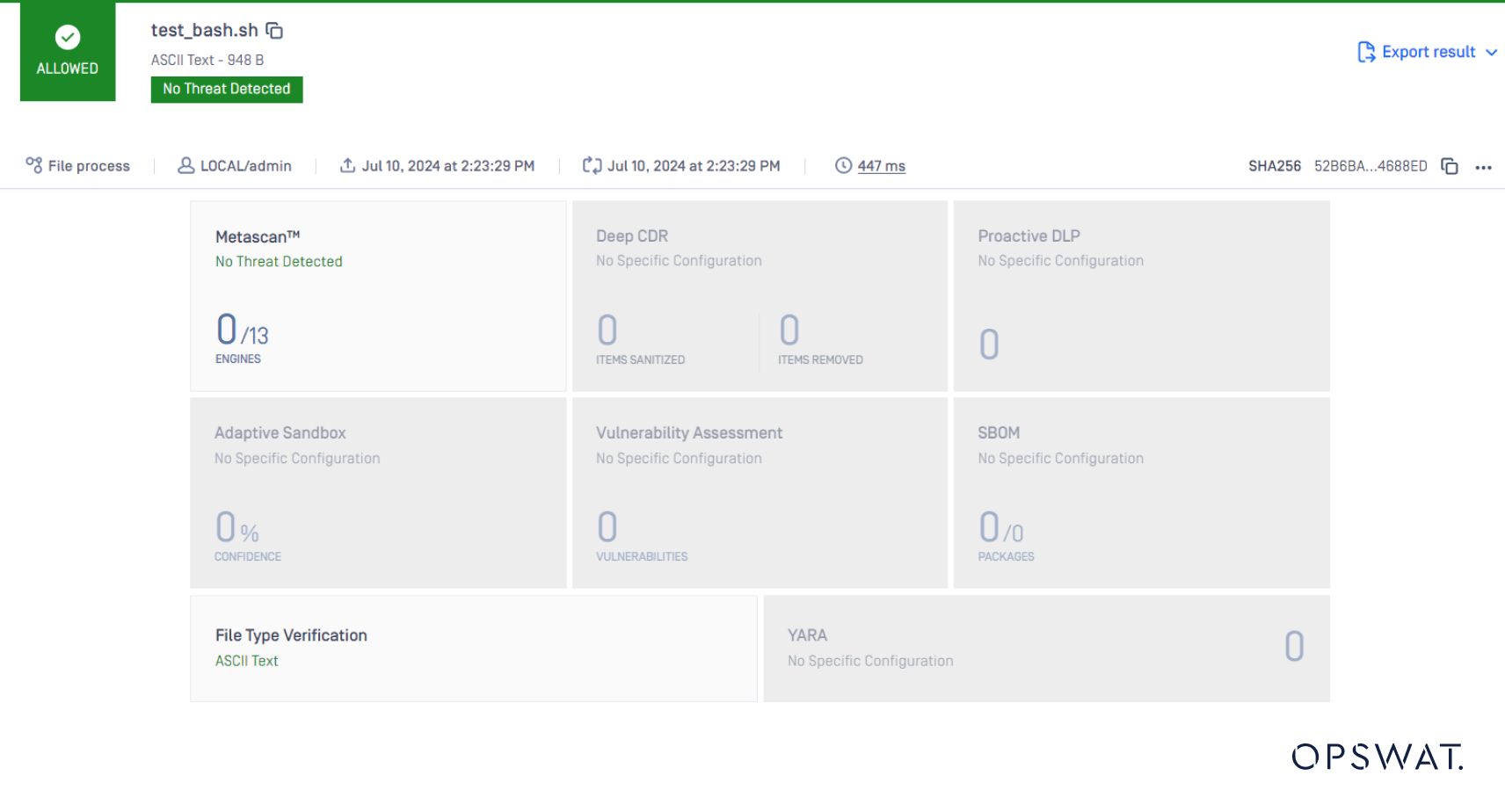Click the 447 ms processing time link

pyautogui.click(x=881, y=165)
